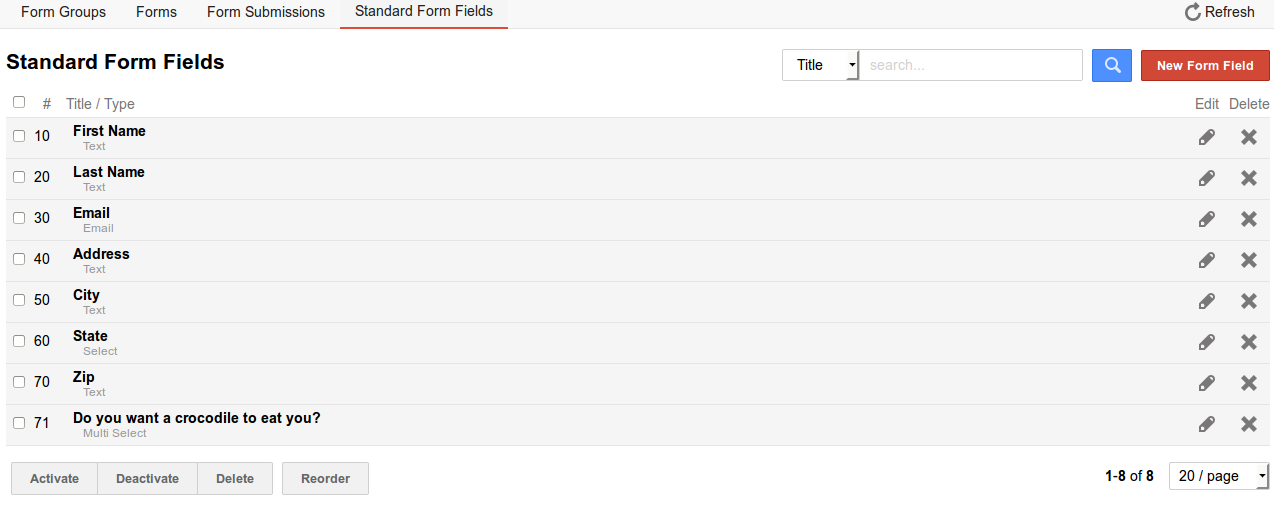Check the Zip row checkbox
This screenshot has width=1274, height=517.
19,382
